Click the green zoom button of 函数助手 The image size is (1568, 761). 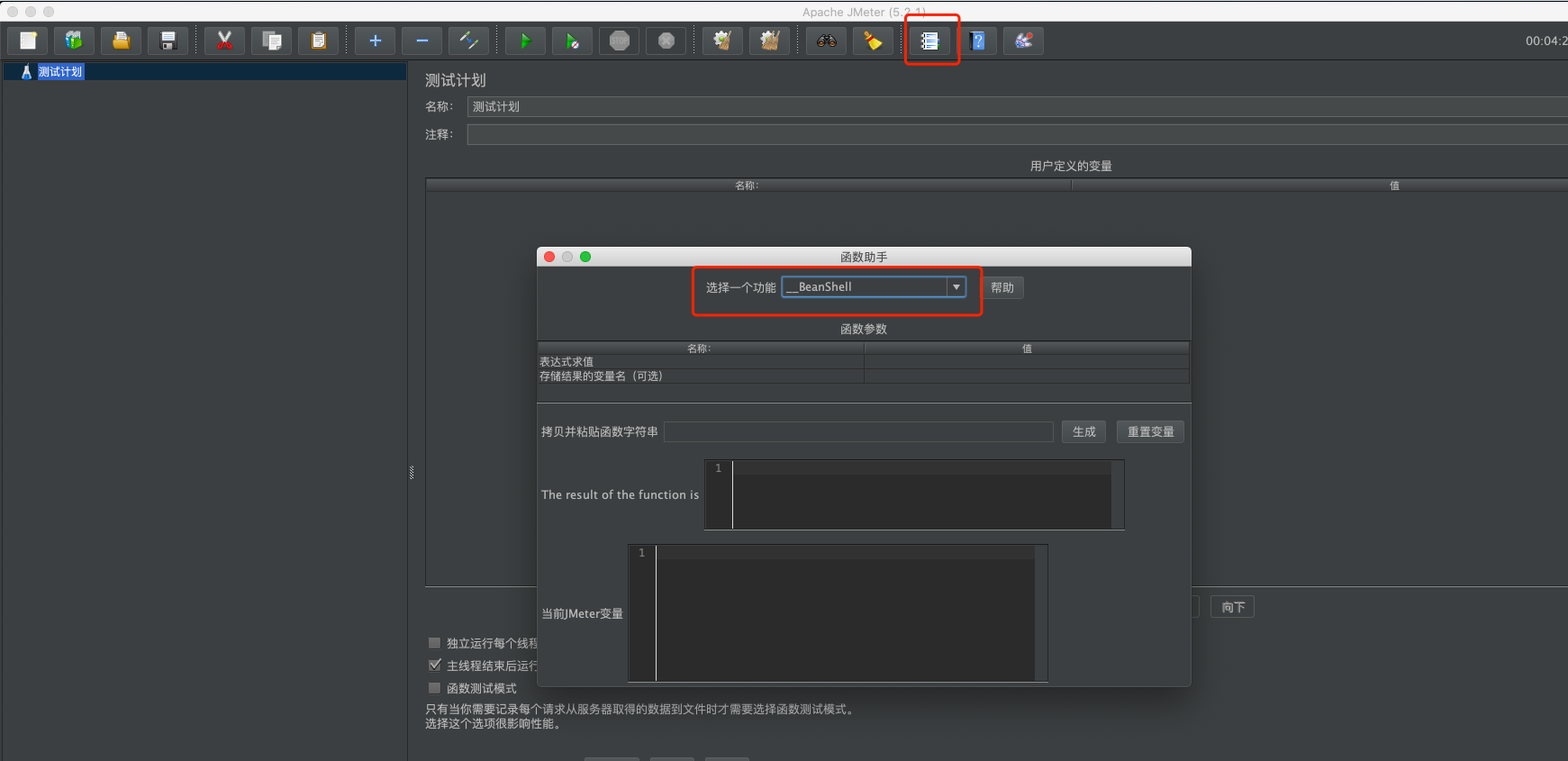tap(585, 257)
